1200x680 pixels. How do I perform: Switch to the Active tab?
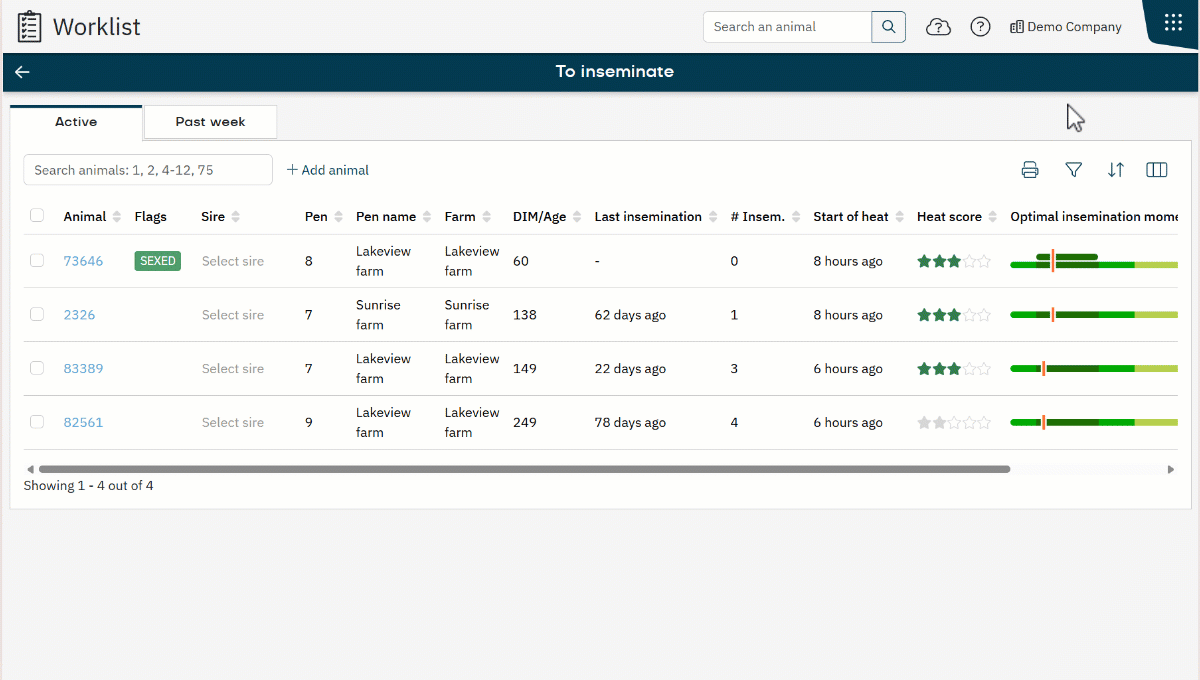pyautogui.click(x=76, y=122)
